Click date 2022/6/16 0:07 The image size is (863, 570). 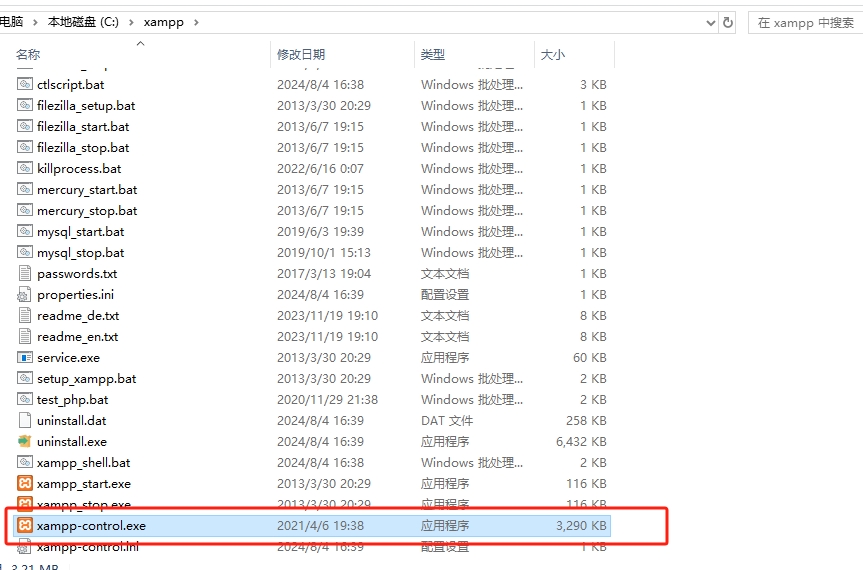point(320,168)
